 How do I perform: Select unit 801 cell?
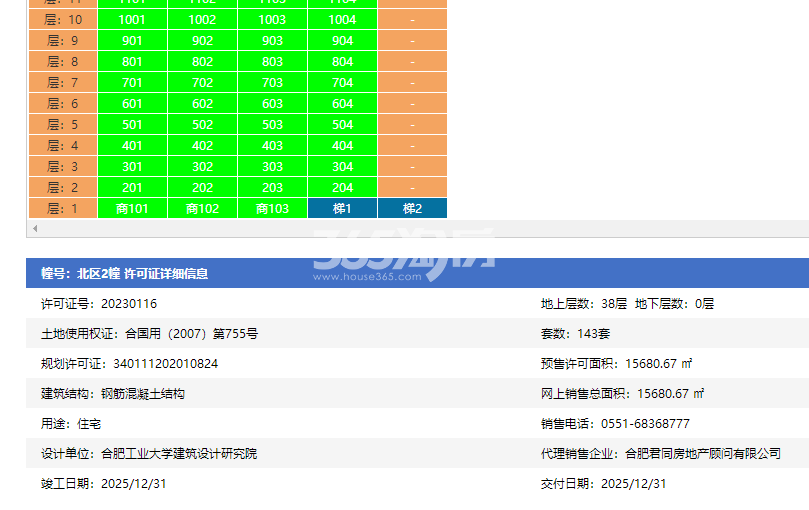click(132, 61)
